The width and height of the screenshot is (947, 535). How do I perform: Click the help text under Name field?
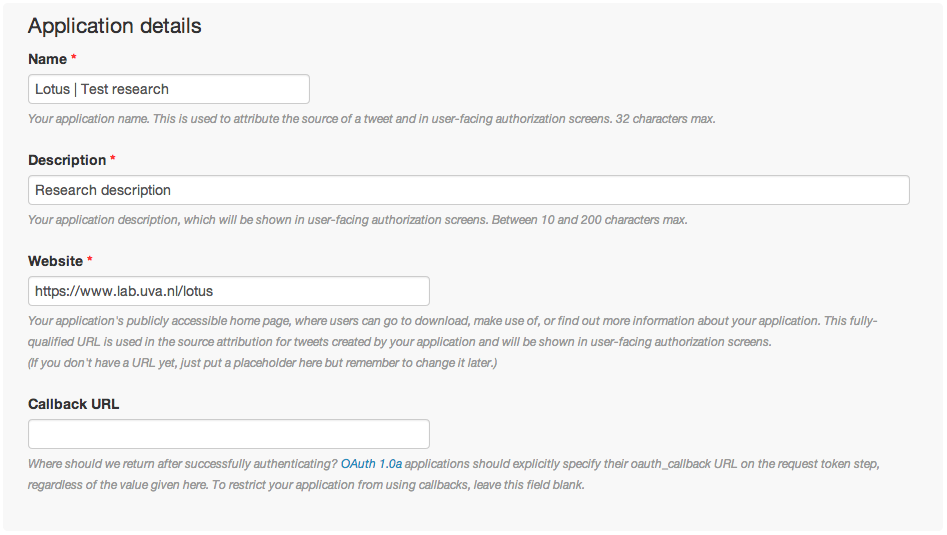coord(371,119)
